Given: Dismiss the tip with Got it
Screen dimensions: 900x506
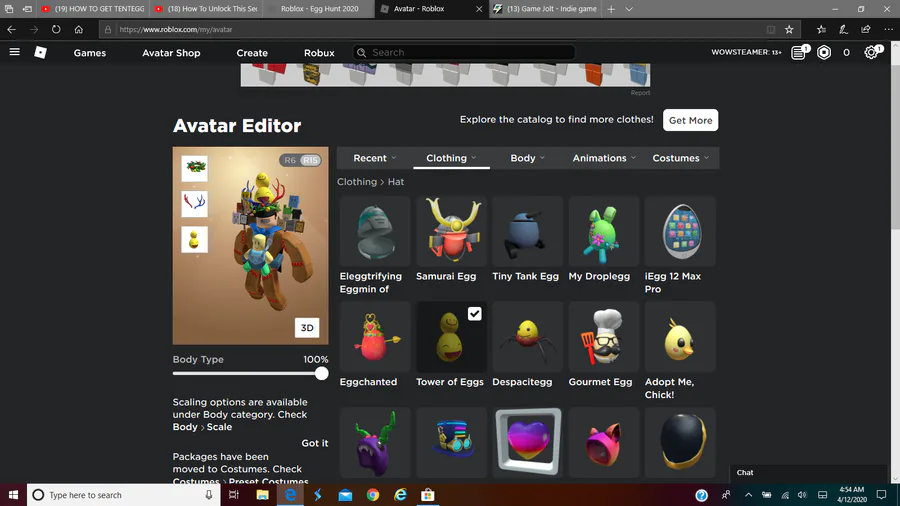Looking at the screenshot, I should [315, 443].
